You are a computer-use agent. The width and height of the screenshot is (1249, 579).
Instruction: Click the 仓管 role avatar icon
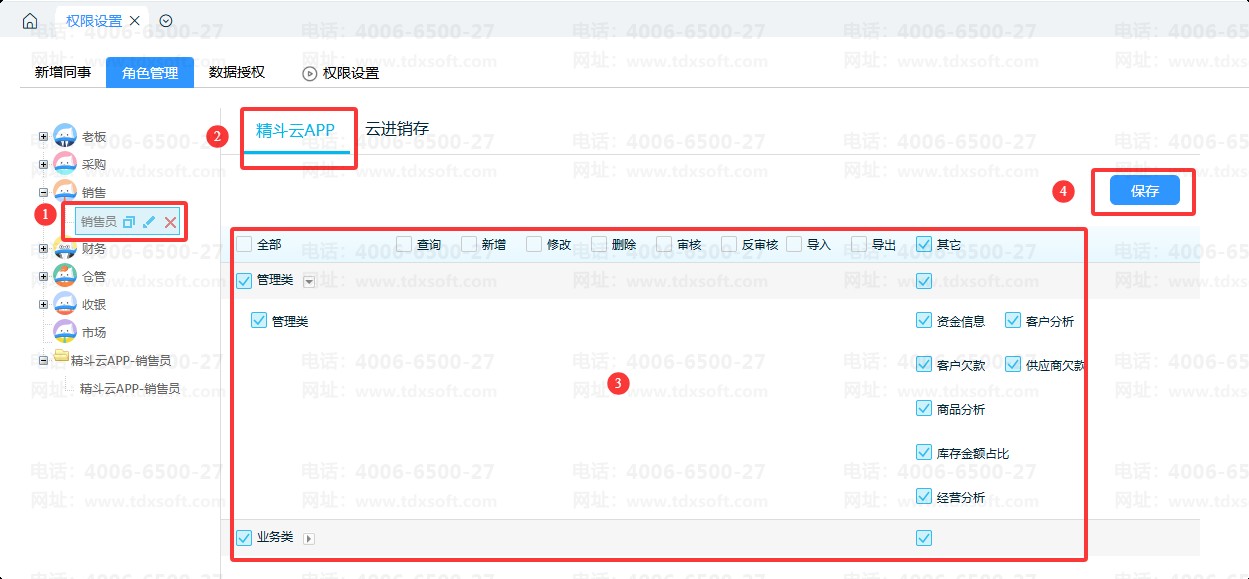pos(65,276)
